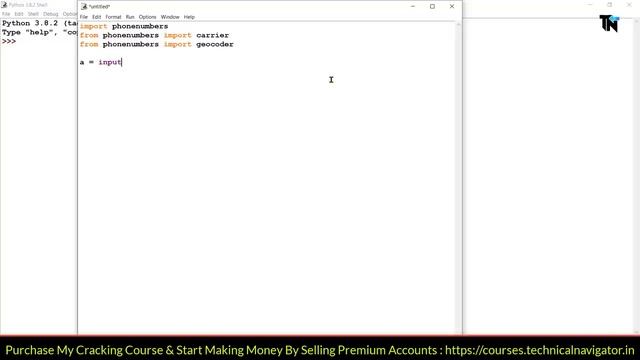Open the Window menu in editor window
The image size is (640, 360).
pyautogui.click(x=170, y=17)
